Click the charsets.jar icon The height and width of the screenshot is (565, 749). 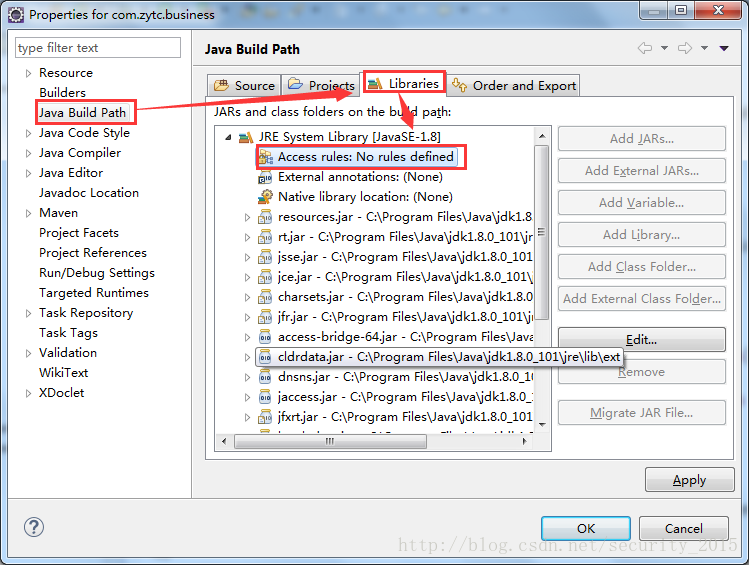[x=265, y=297]
